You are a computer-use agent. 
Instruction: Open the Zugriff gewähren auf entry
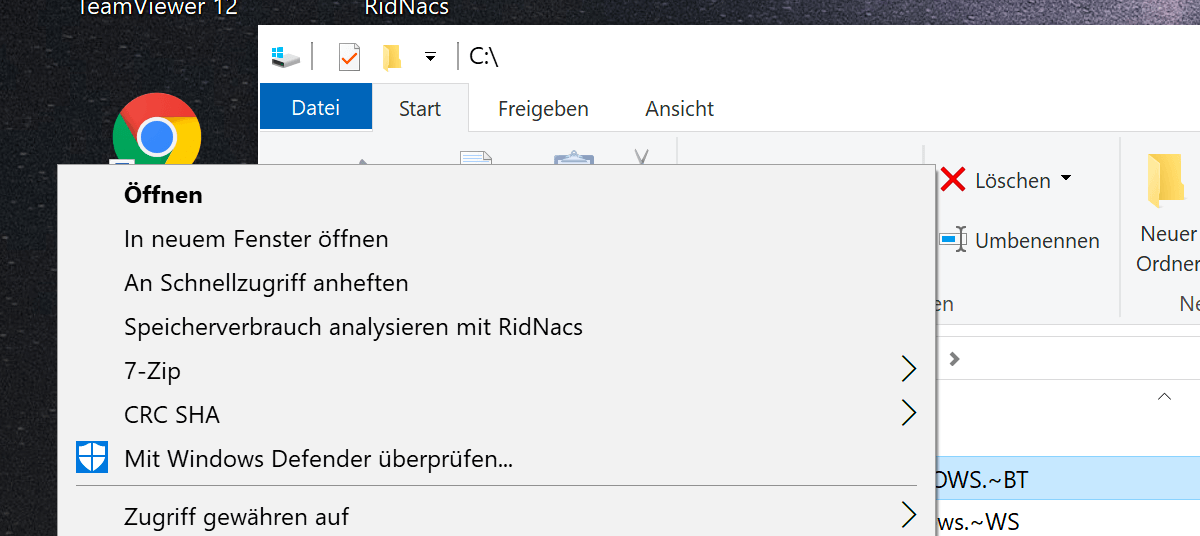click(x=497, y=517)
